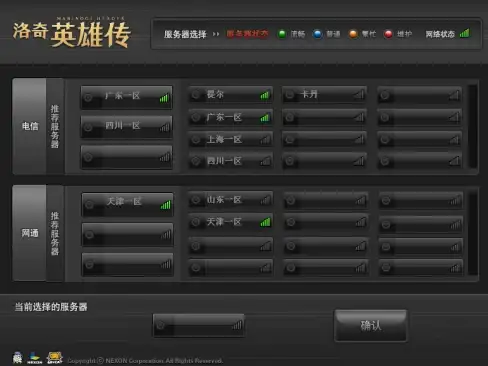Screen dimensions: 488x366
Task: Click the 服务器选择 heading text
Action: click(185, 34)
